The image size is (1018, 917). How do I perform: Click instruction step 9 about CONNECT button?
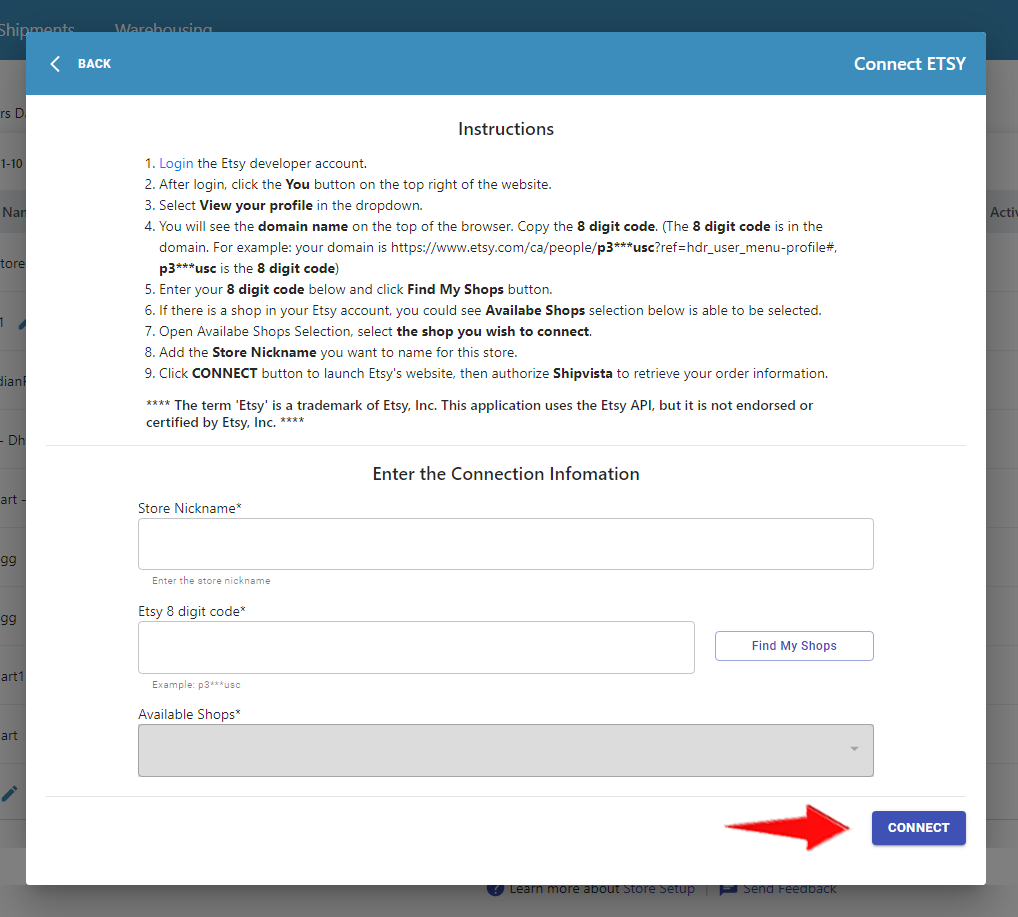[486, 373]
